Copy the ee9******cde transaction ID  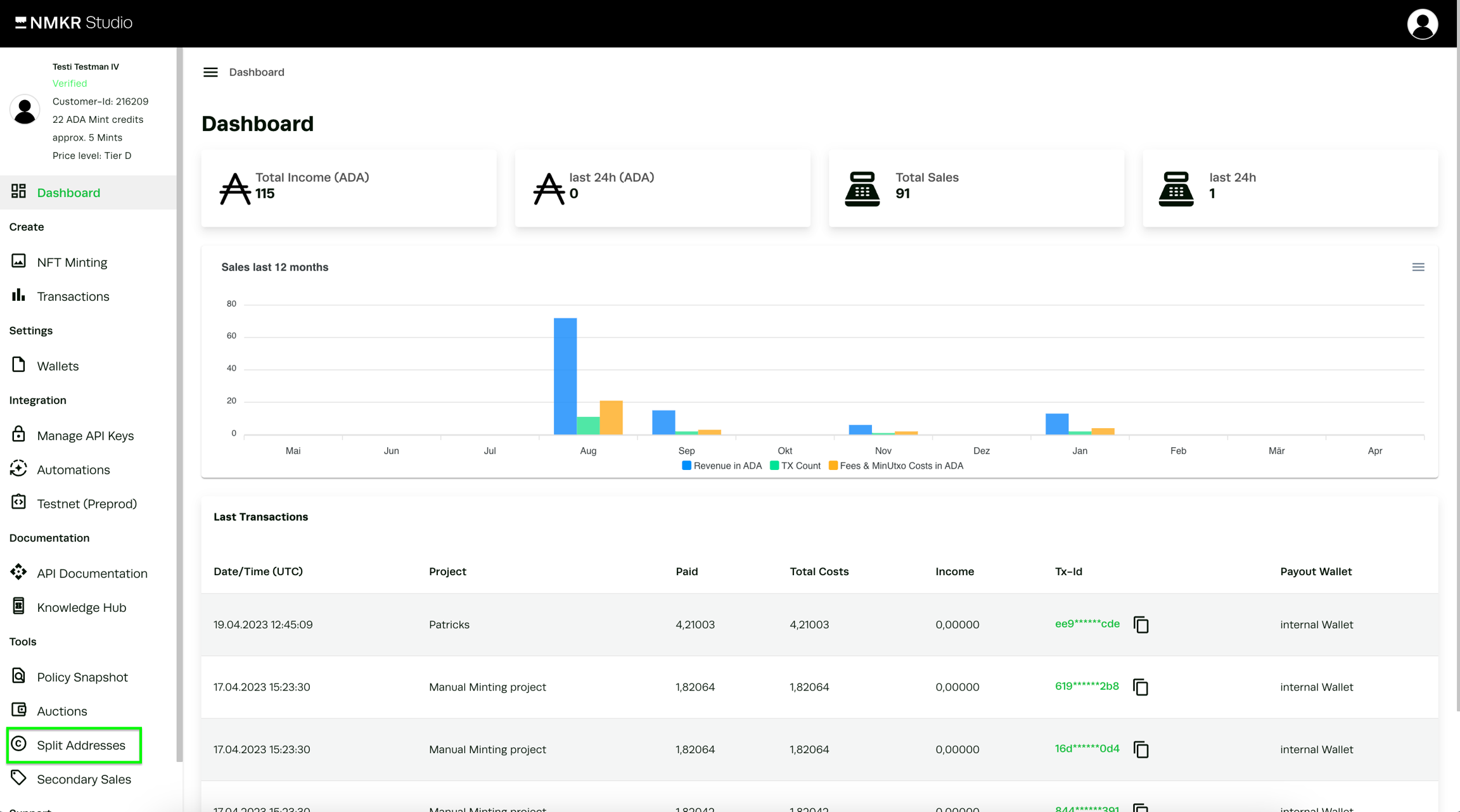[1141, 625]
